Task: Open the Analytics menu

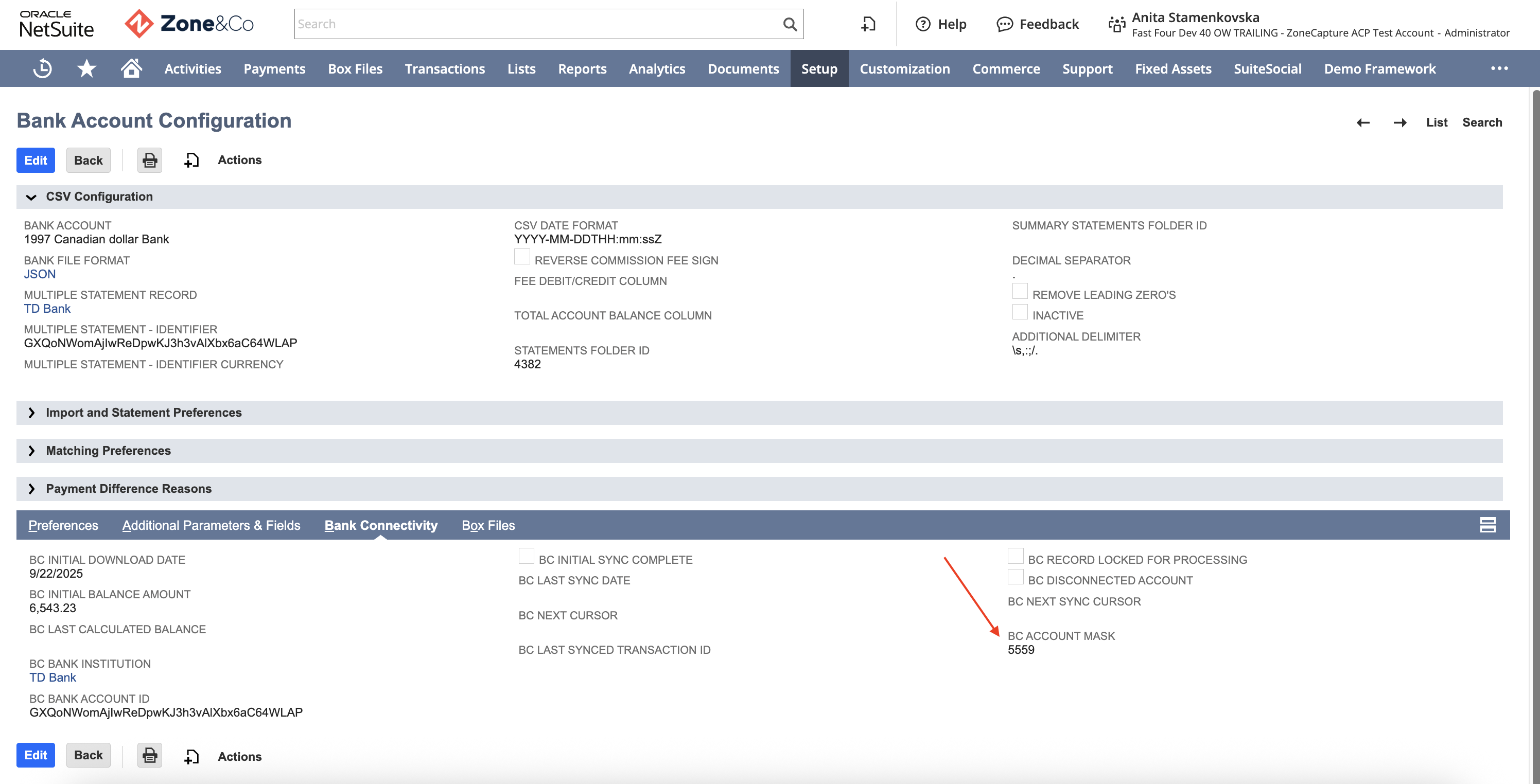Action: [657, 69]
